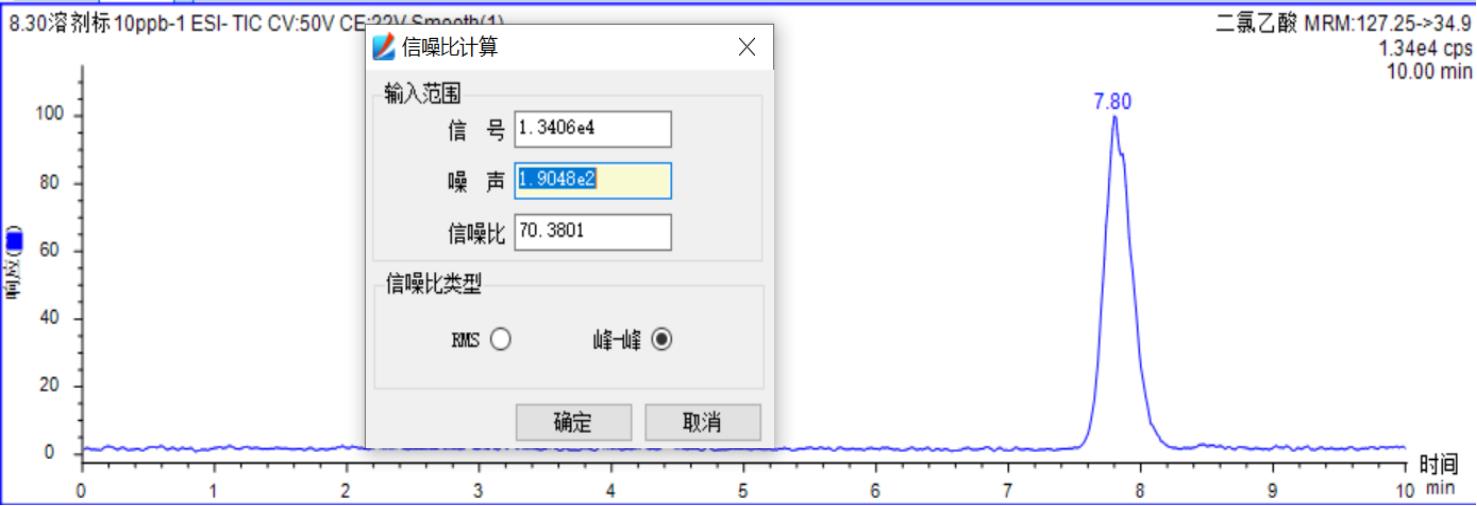Viewport: 1477px width, 506px height.
Task: Cancel with the 取消 button
Action: pos(703,422)
